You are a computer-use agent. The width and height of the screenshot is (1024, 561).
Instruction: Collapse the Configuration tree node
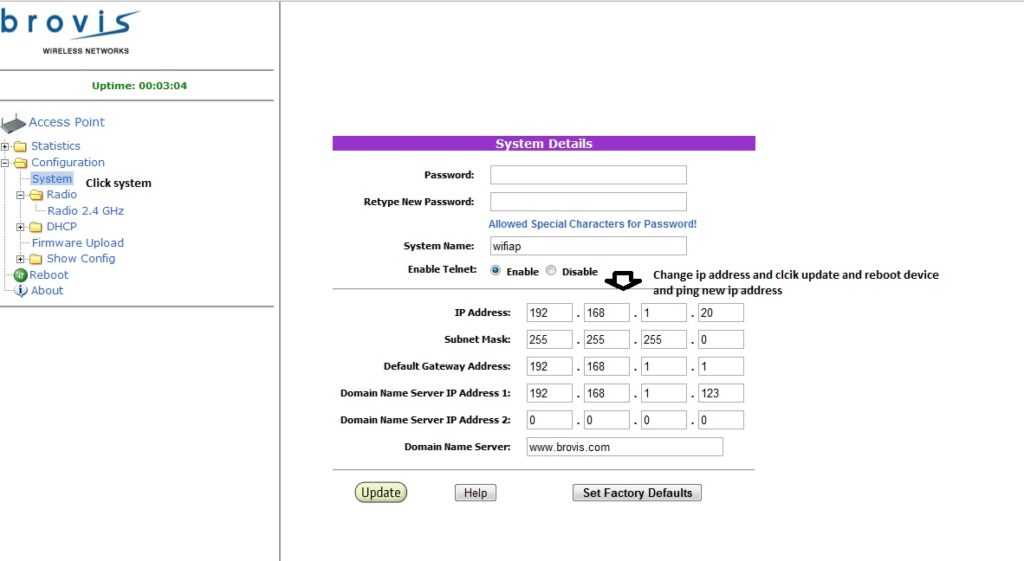[6, 163]
